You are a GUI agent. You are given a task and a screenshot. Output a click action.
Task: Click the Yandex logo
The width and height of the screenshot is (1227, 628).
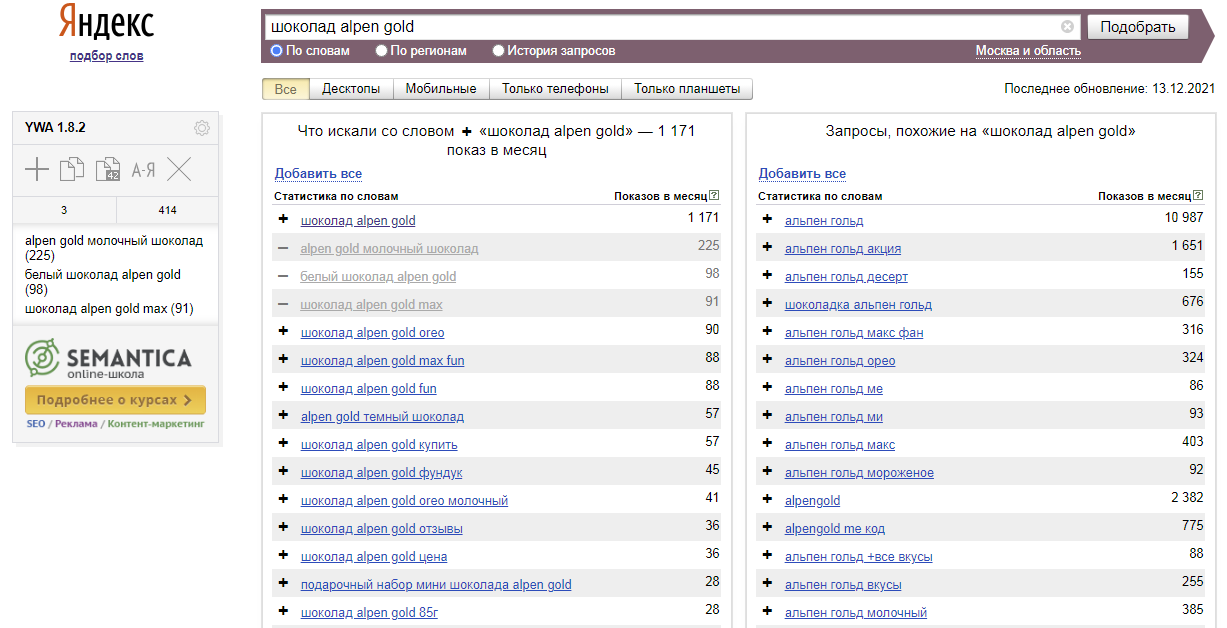(107, 23)
